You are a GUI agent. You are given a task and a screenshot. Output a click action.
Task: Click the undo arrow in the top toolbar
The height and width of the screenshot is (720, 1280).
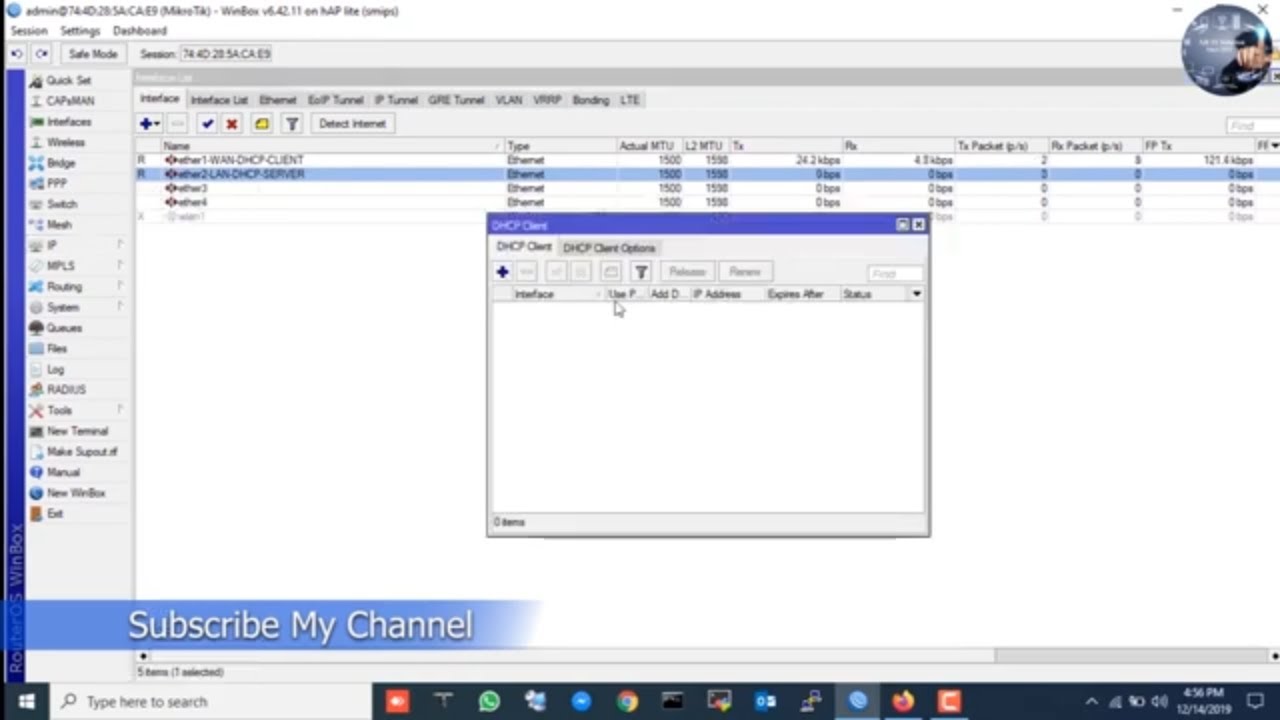17,54
